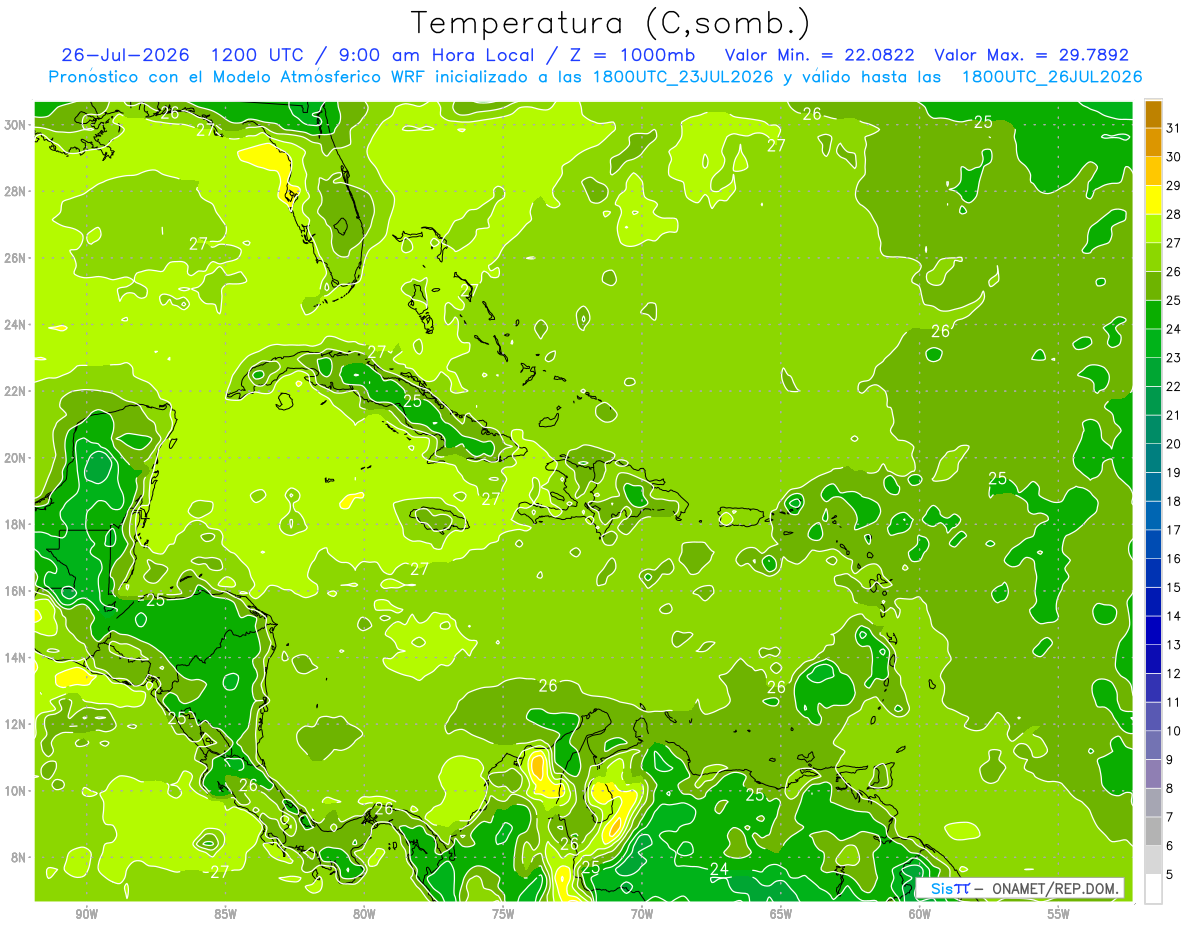Screen dimensions: 1200x927
Task: Click '9:00 am Hora Local' in the header
Action: 433,55
